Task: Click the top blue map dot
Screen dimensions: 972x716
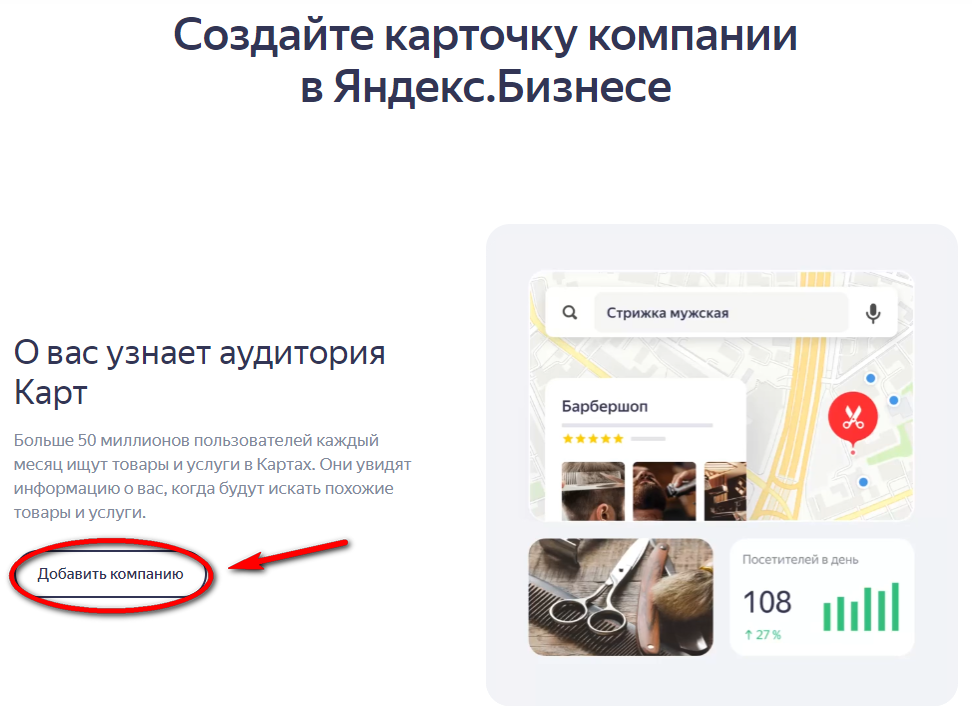Action: (870, 378)
